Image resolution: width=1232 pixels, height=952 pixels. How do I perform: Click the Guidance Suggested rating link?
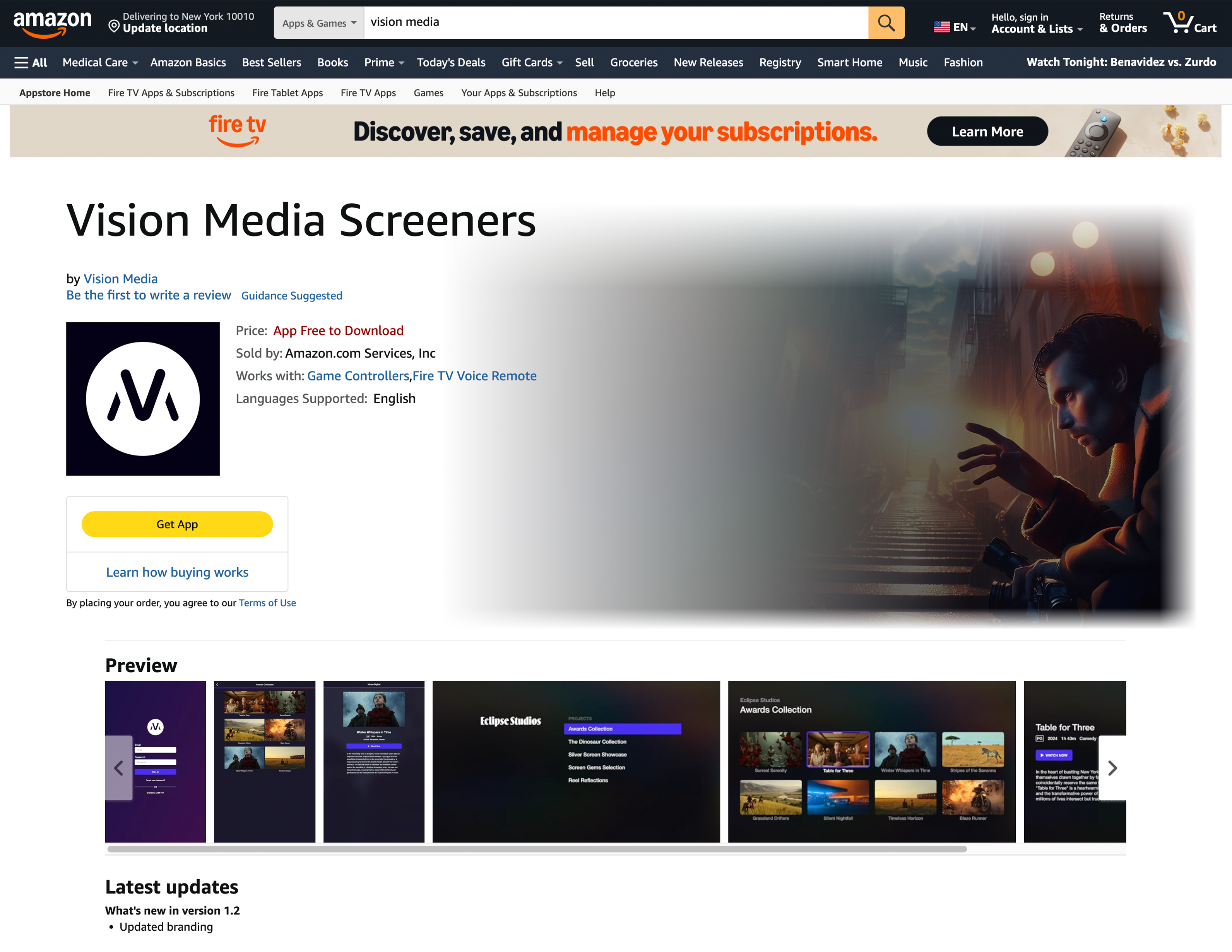[292, 296]
